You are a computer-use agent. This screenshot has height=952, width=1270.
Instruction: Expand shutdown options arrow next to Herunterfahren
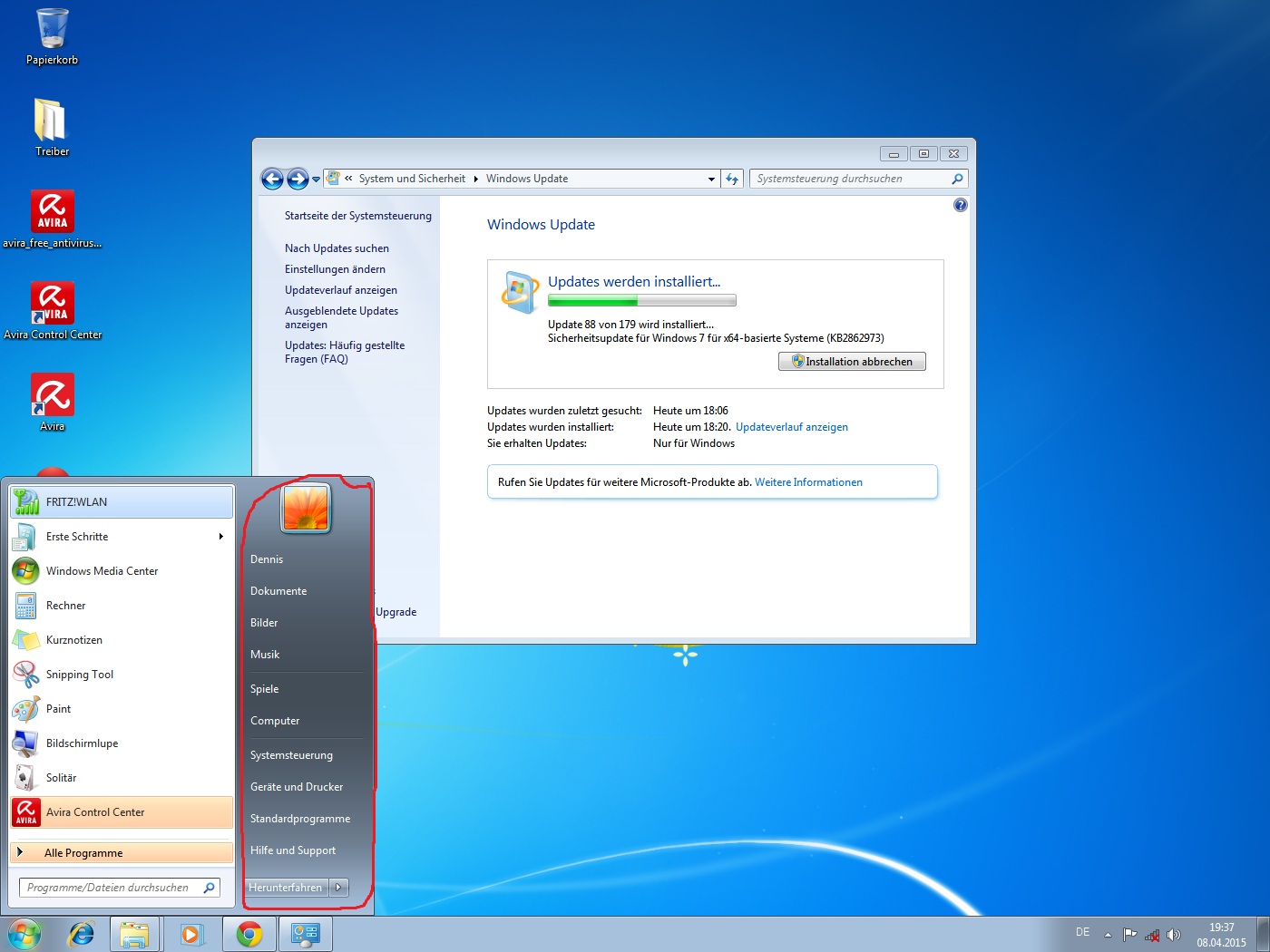(x=338, y=888)
